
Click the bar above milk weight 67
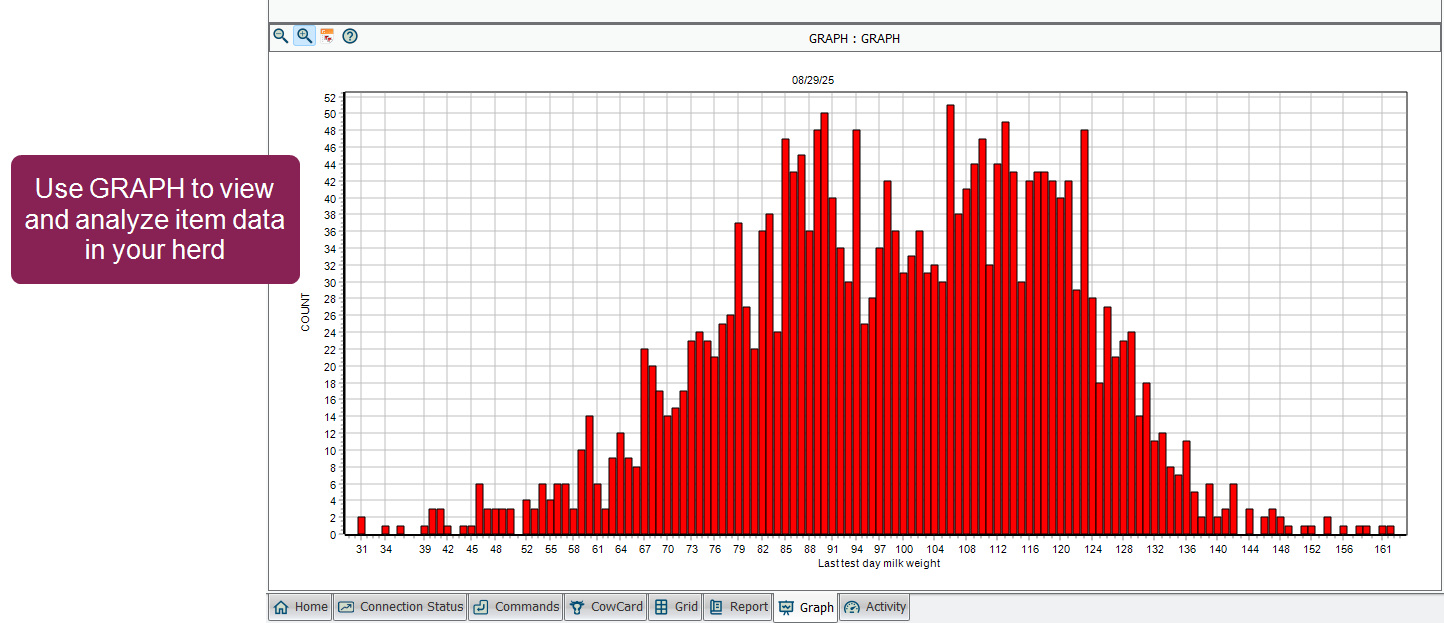[644, 442]
